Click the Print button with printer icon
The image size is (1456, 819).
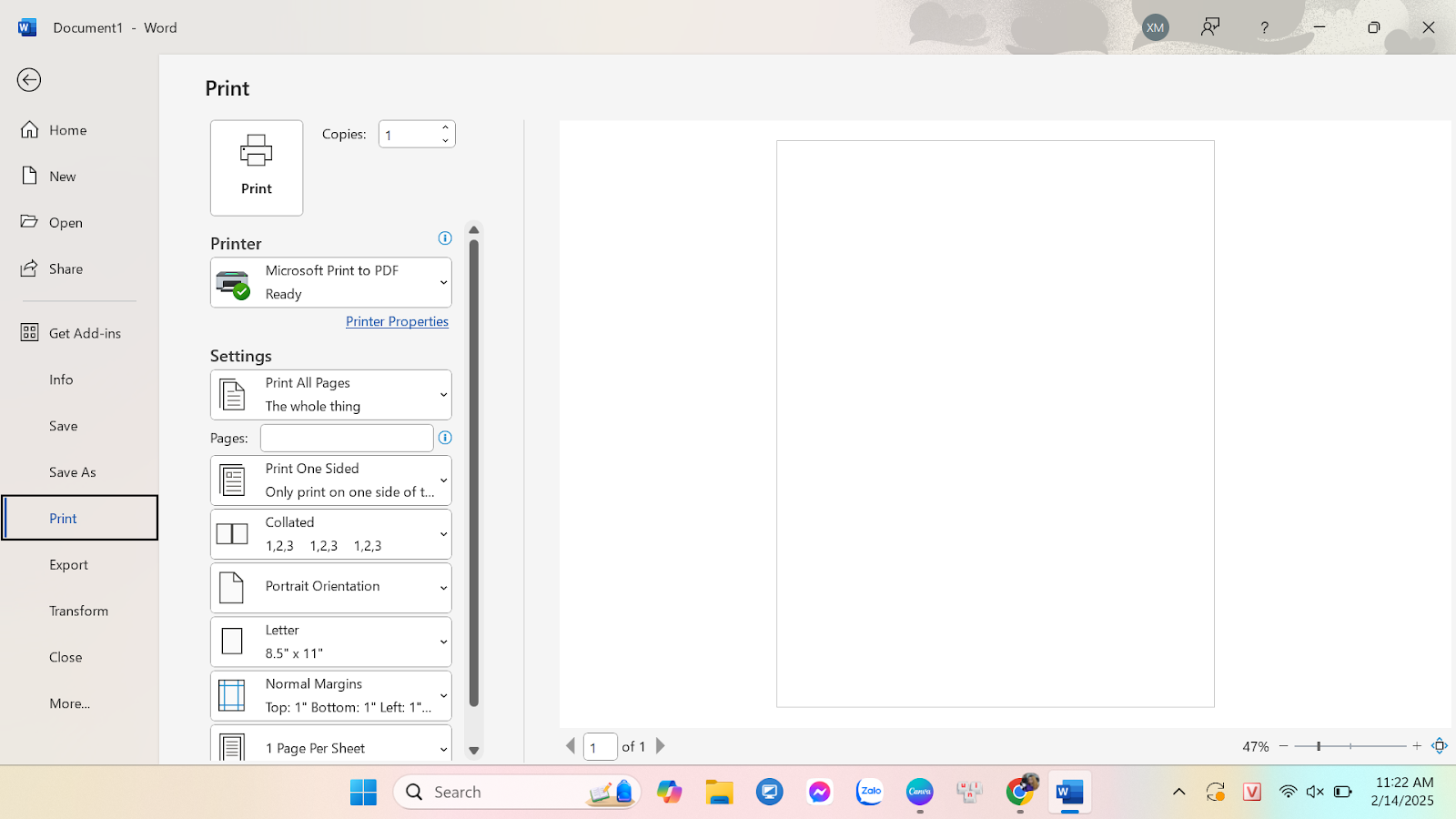[x=257, y=167]
